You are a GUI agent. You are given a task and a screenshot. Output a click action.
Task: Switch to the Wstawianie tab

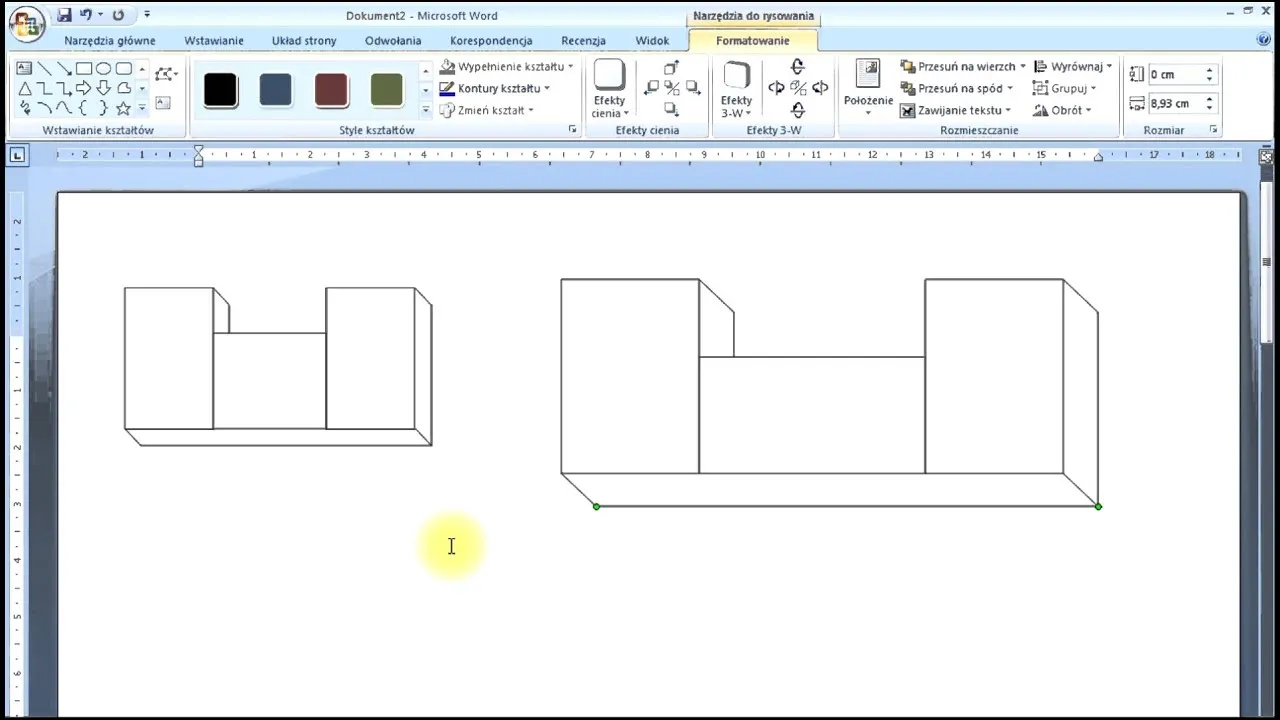click(214, 41)
